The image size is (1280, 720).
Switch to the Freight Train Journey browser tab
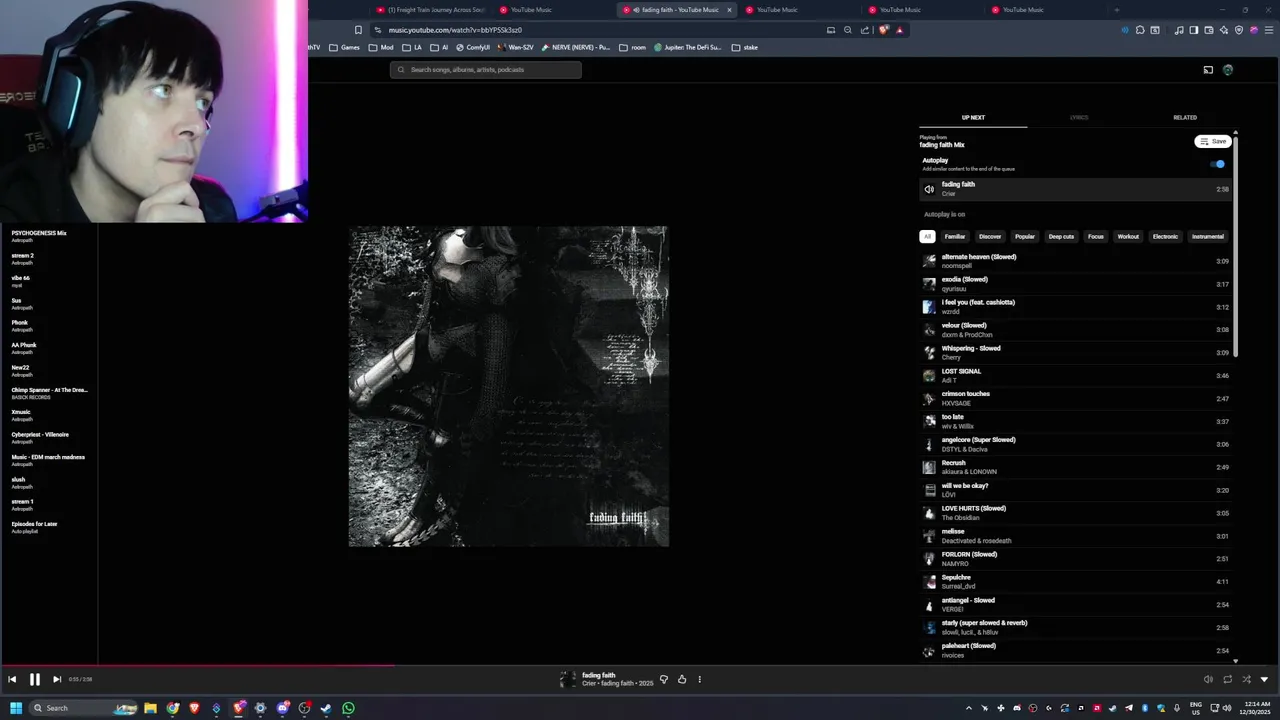pos(430,10)
